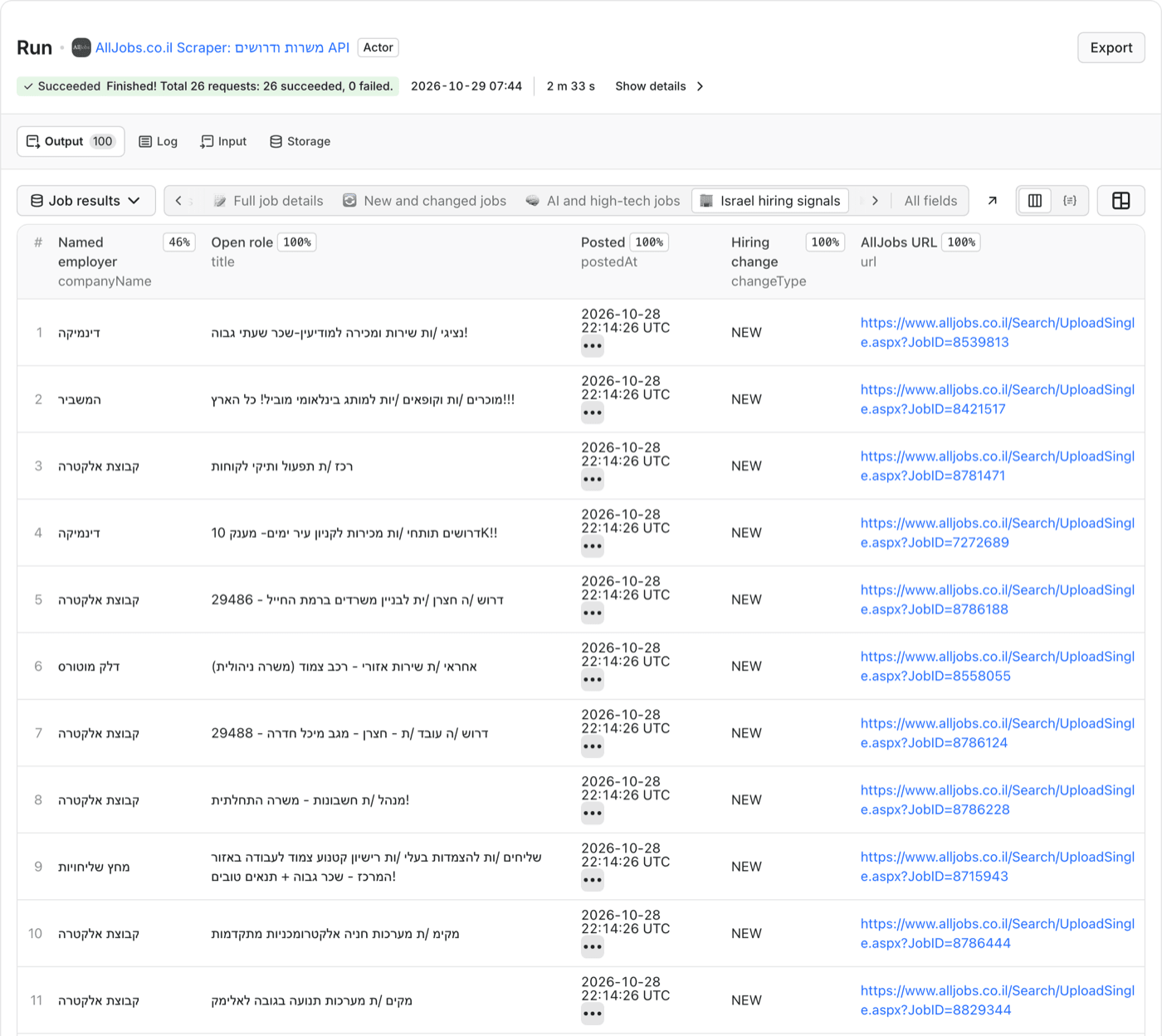Expand posted date details in row 8
1162x1036 pixels.
[x=593, y=814]
